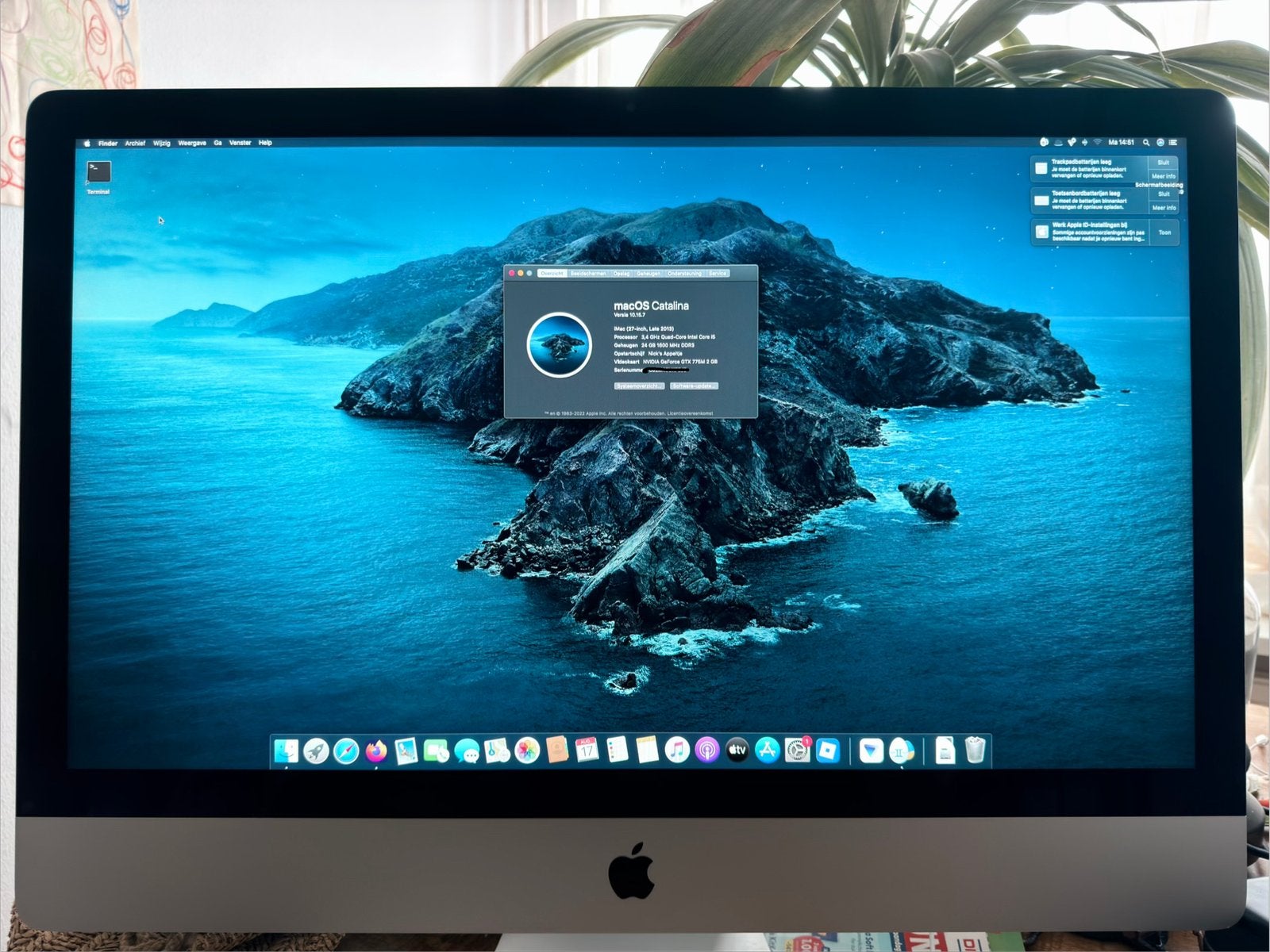Click the Trackpadbatterijen leeg notification body

1089,169
